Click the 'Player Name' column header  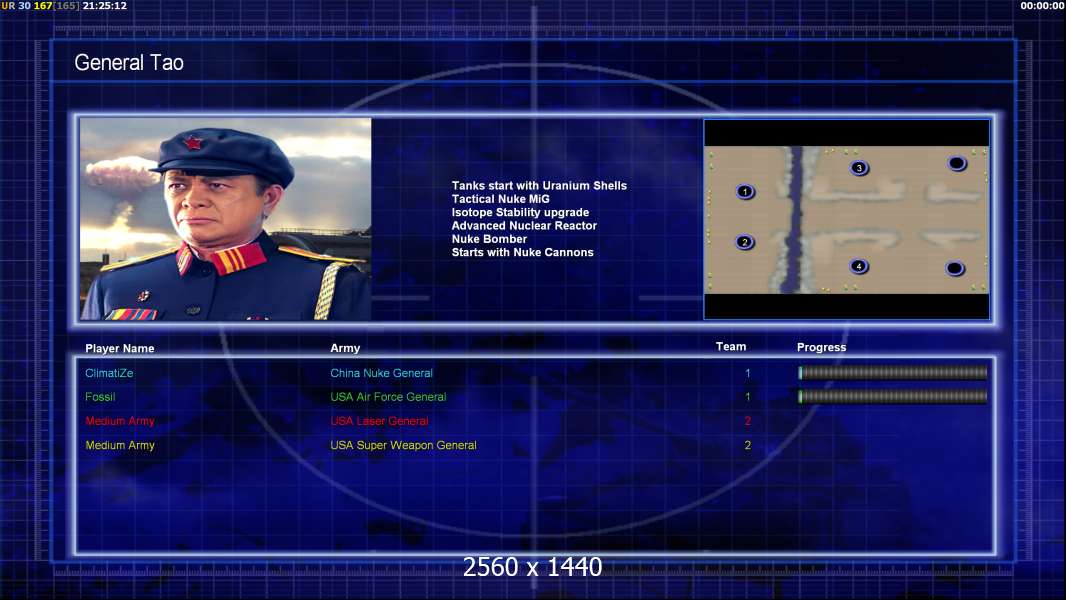click(120, 349)
